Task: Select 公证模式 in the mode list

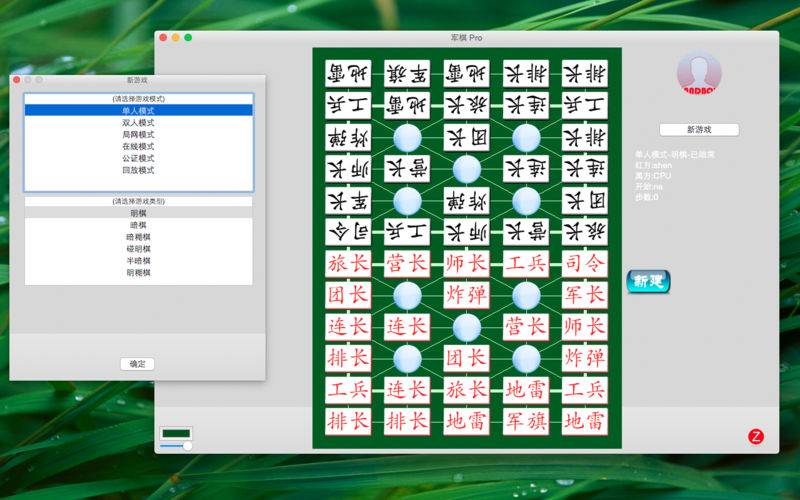Action: click(138, 158)
